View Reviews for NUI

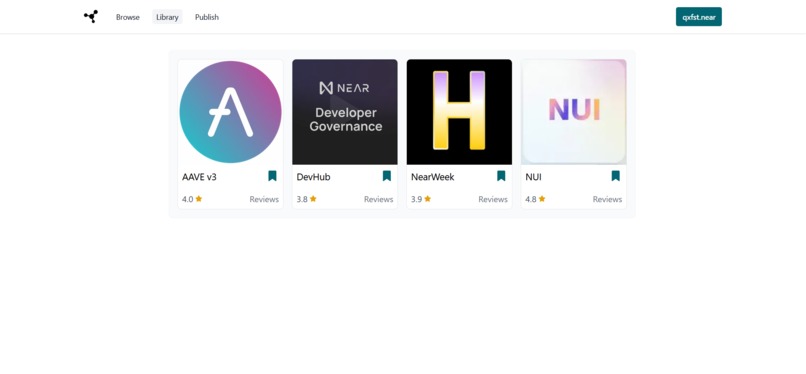(607, 199)
